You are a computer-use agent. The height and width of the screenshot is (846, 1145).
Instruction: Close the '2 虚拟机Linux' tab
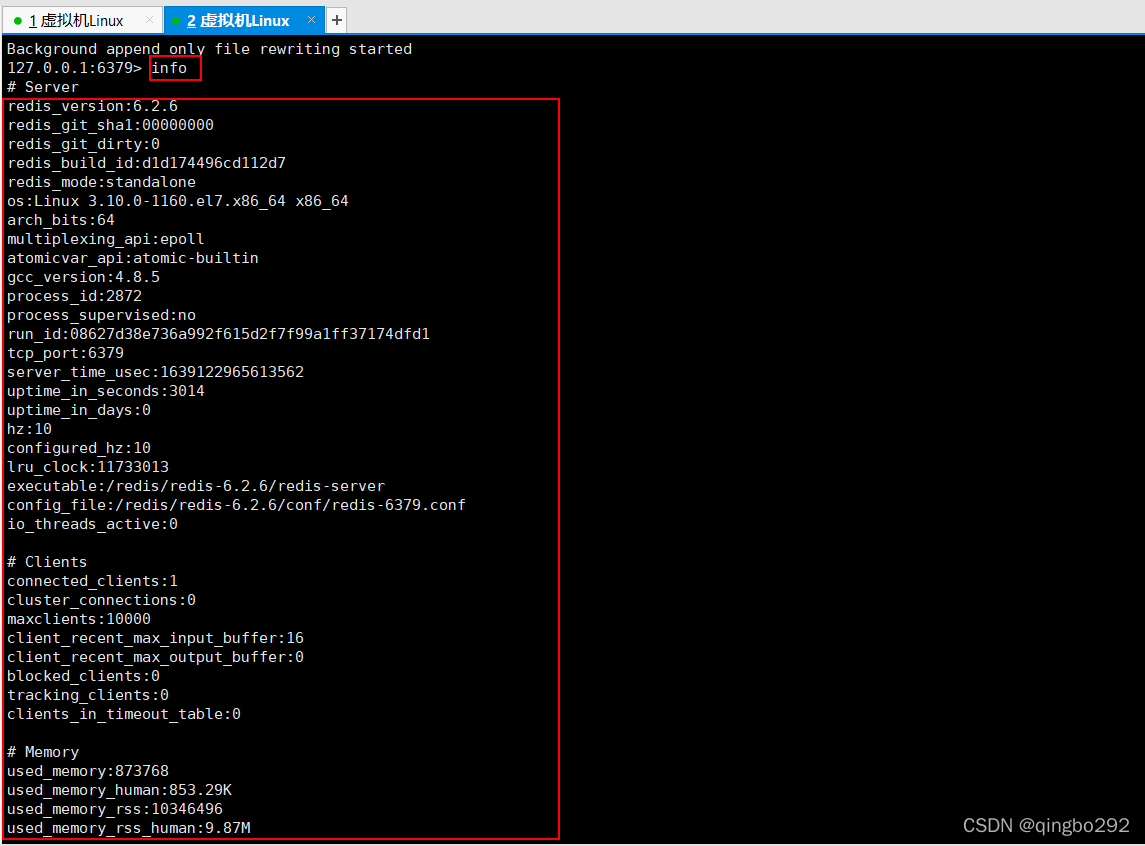coord(311,20)
